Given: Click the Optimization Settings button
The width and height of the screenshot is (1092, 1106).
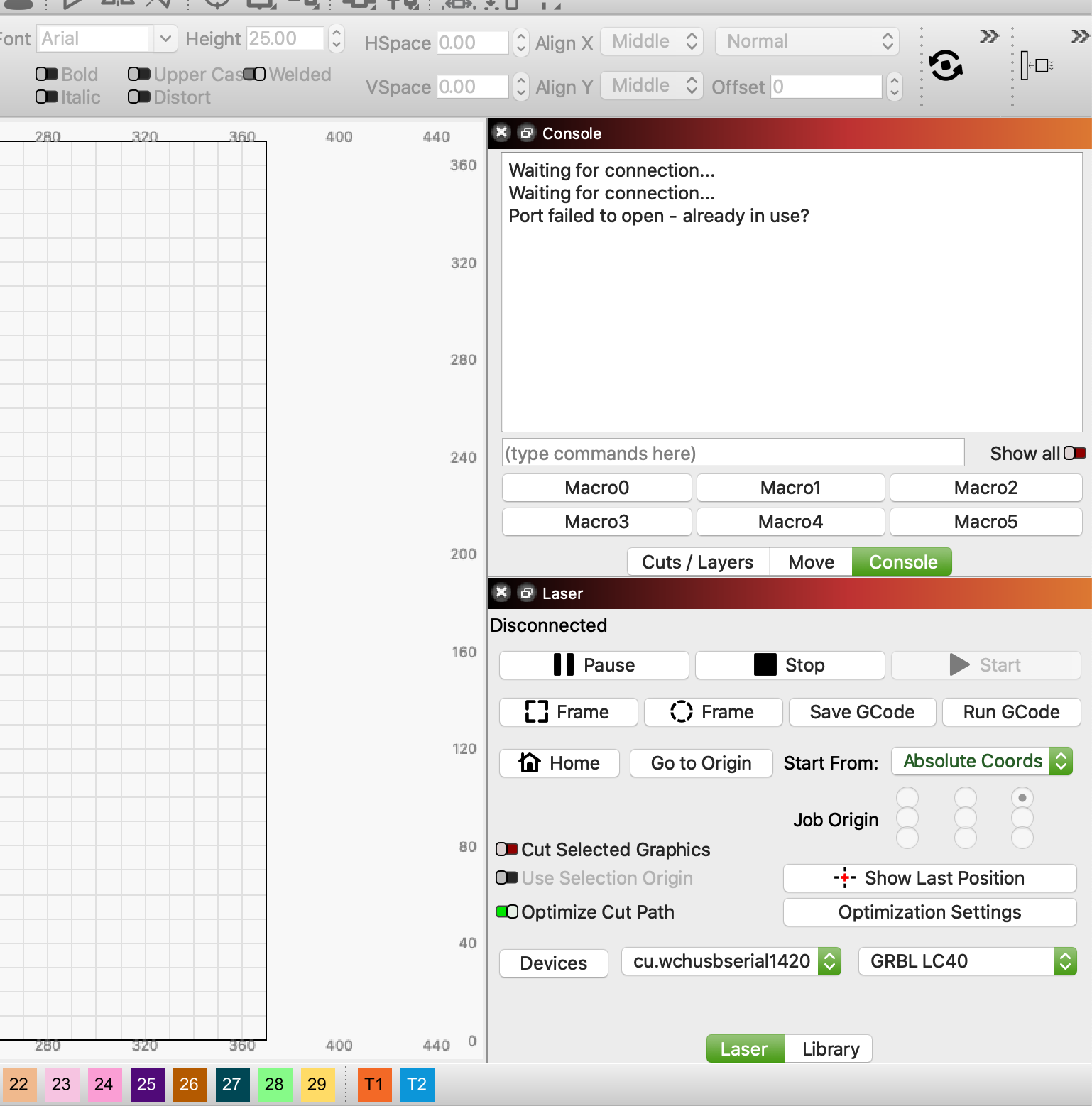Looking at the screenshot, I should click(x=929, y=912).
